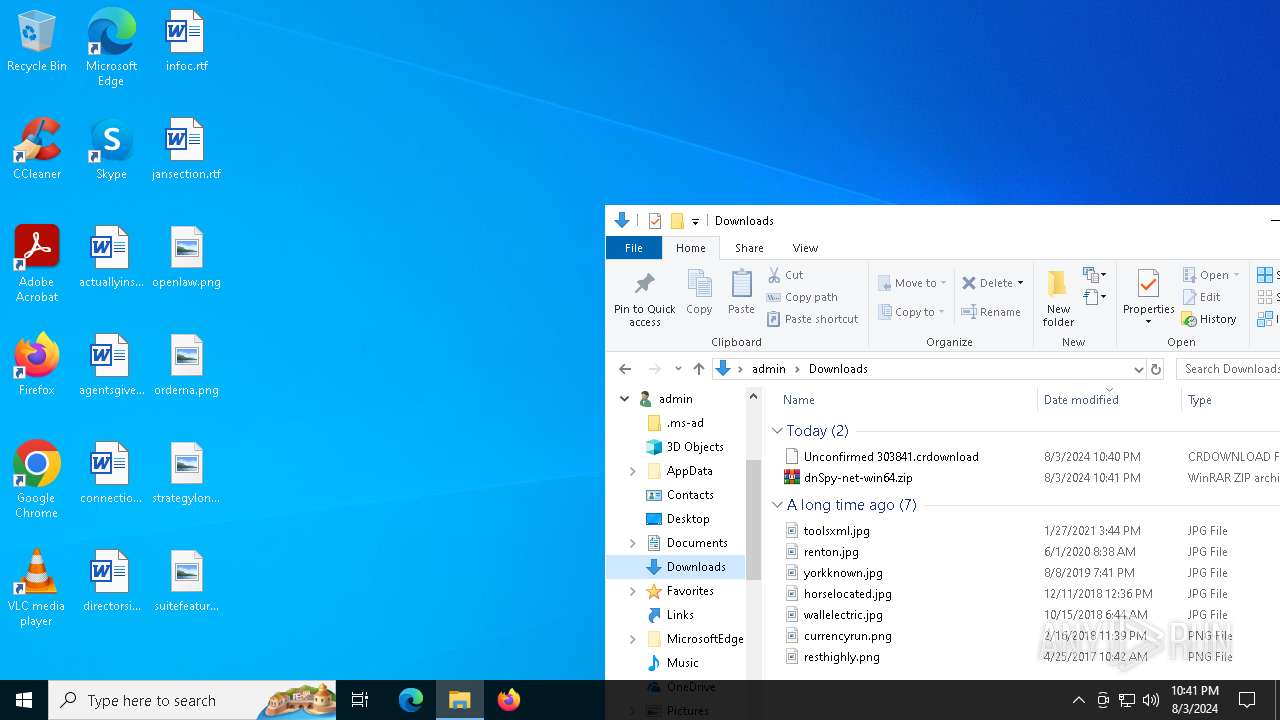Open Recent locations dropdown arrow
Image resolution: width=1280 pixels, height=720 pixels.
(x=678, y=369)
